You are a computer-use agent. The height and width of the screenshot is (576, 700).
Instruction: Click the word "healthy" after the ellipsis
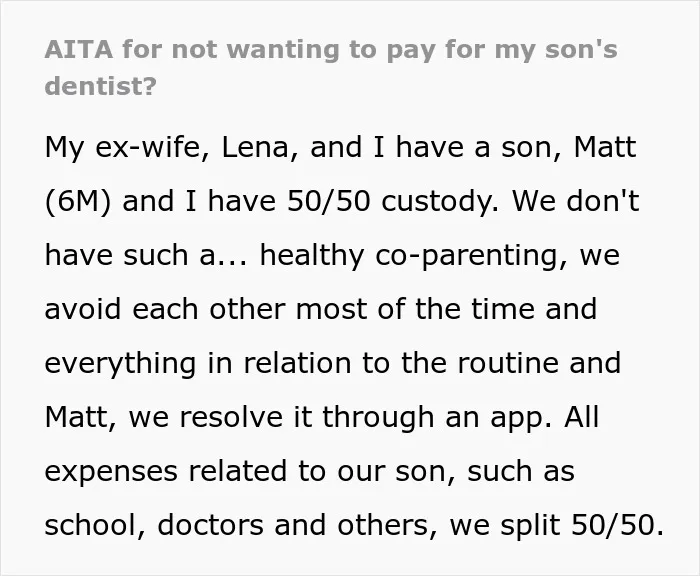[312, 256]
